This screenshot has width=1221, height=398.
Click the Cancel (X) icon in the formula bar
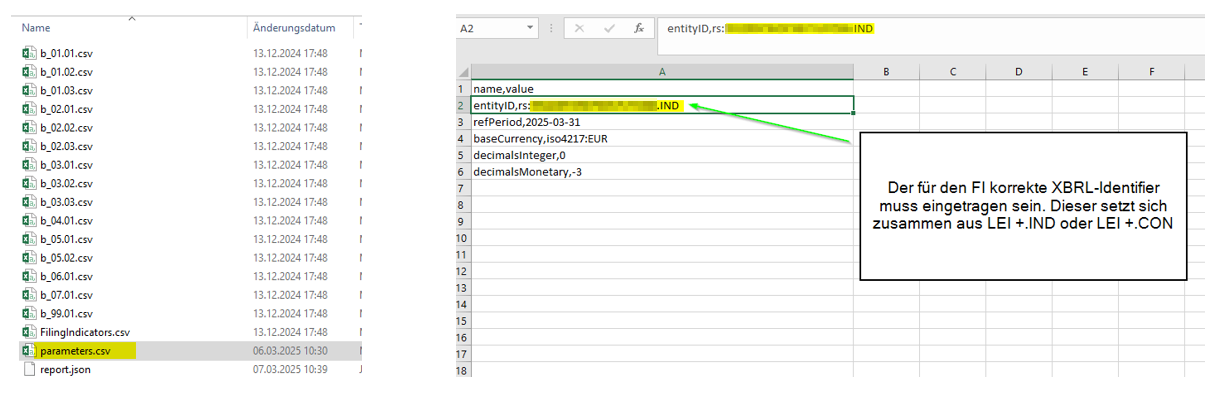(579, 29)
